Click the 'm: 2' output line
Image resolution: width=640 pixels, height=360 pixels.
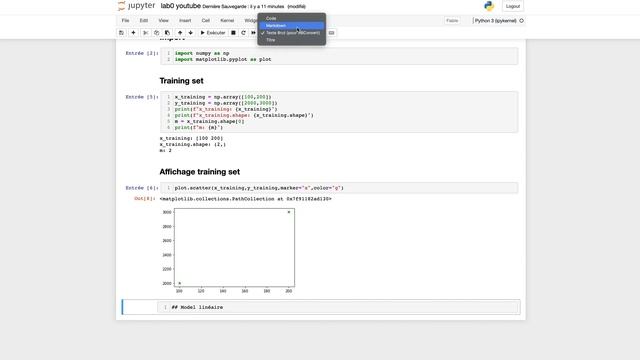pyautogui.click(x=165, y=151)
